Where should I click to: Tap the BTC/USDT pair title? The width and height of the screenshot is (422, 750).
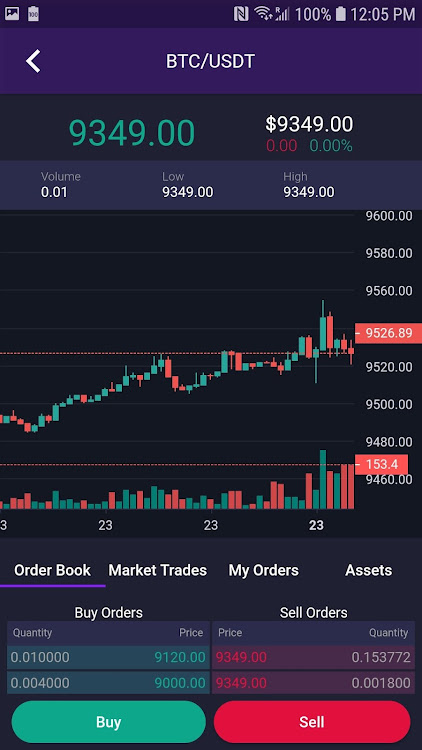(211, 61)
